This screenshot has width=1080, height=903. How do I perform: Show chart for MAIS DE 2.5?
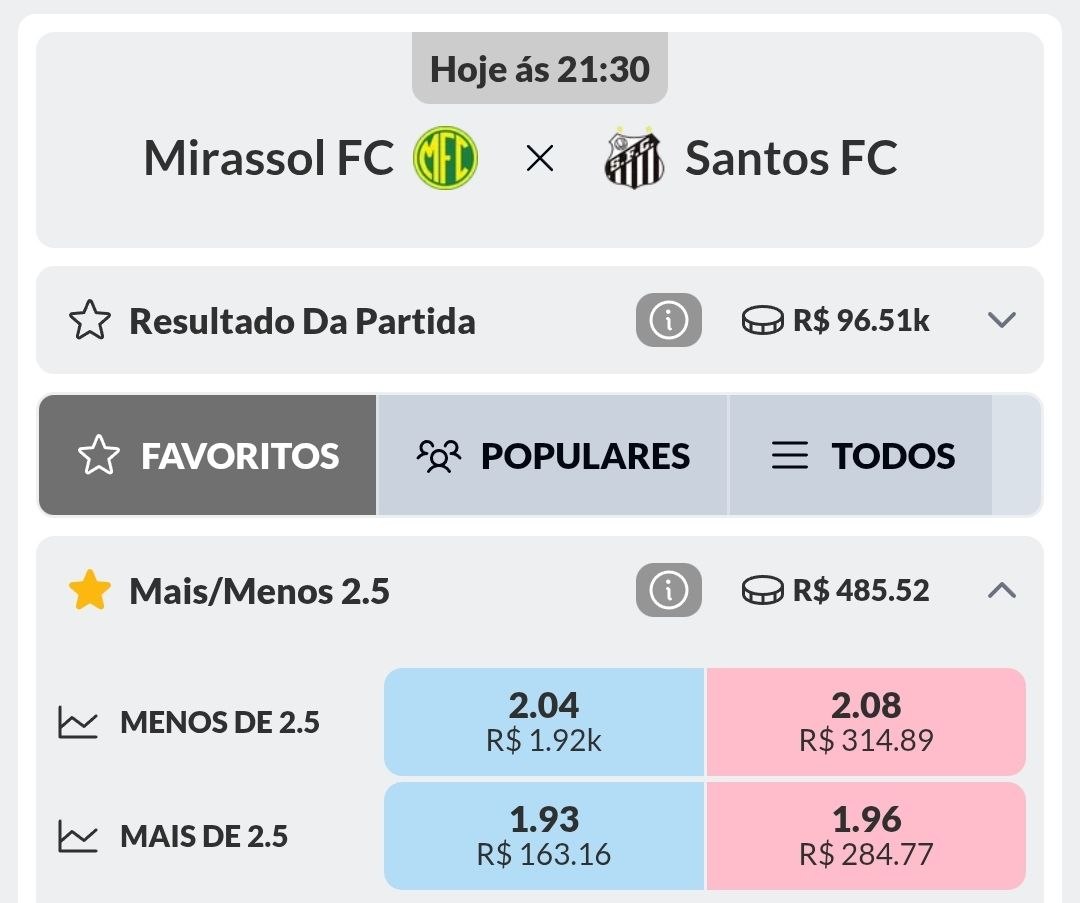pos(78,836)
